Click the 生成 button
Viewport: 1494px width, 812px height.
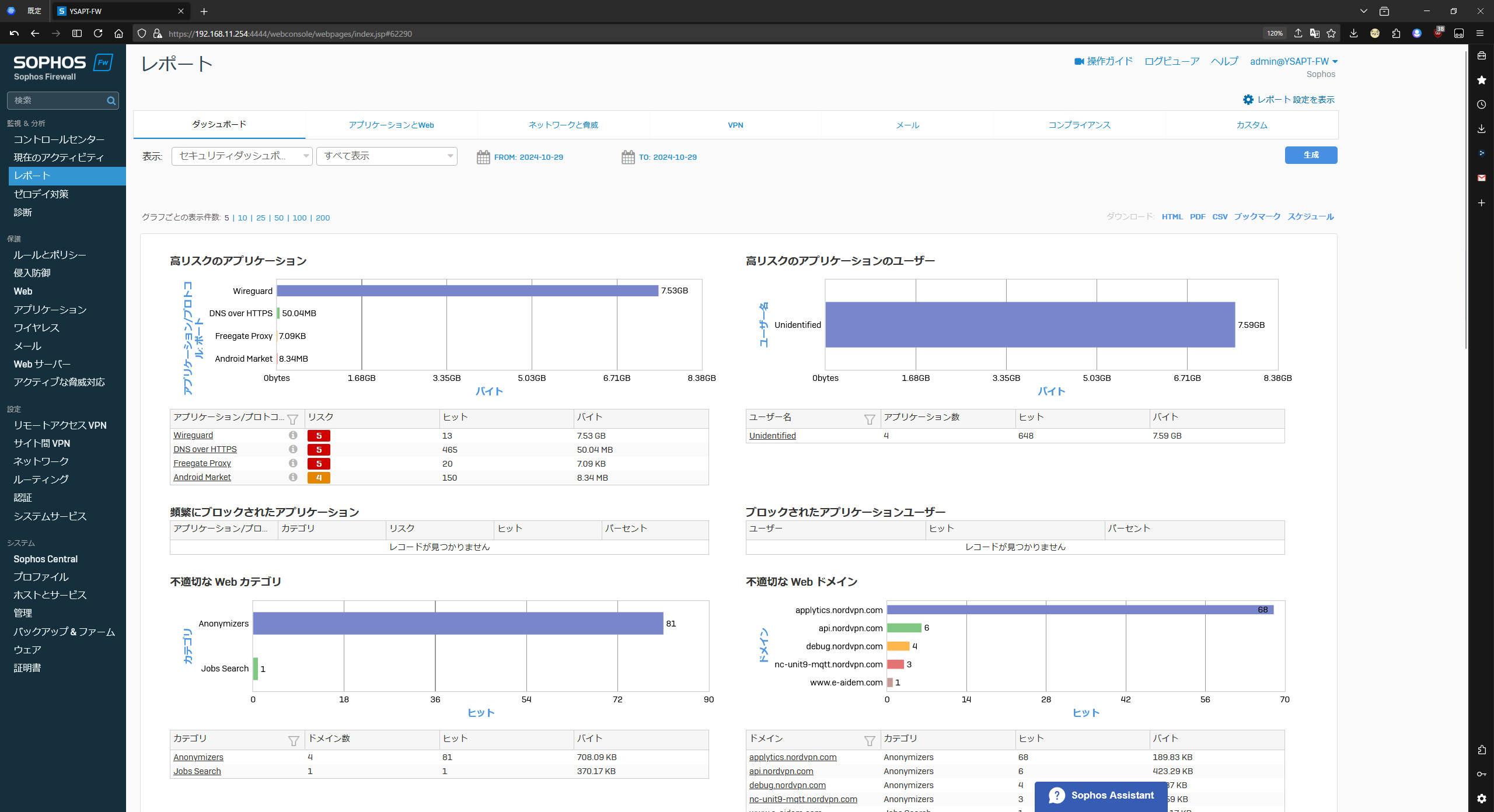click(x=1311, y=155)
